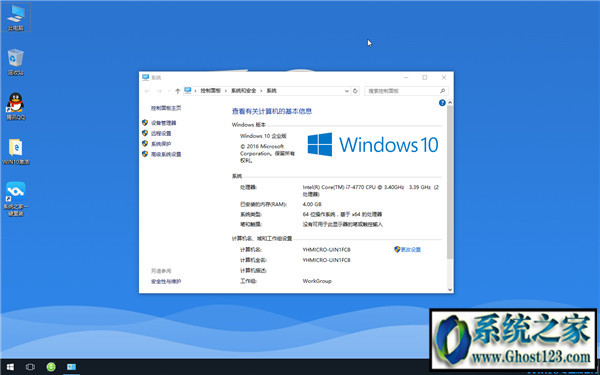Click the 查看有关计算机的基本信息 heading

[272, 111]
